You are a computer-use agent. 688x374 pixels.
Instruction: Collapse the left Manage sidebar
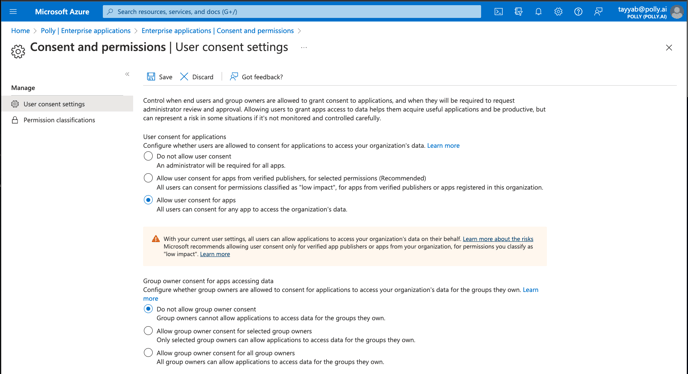click(127, 74)
